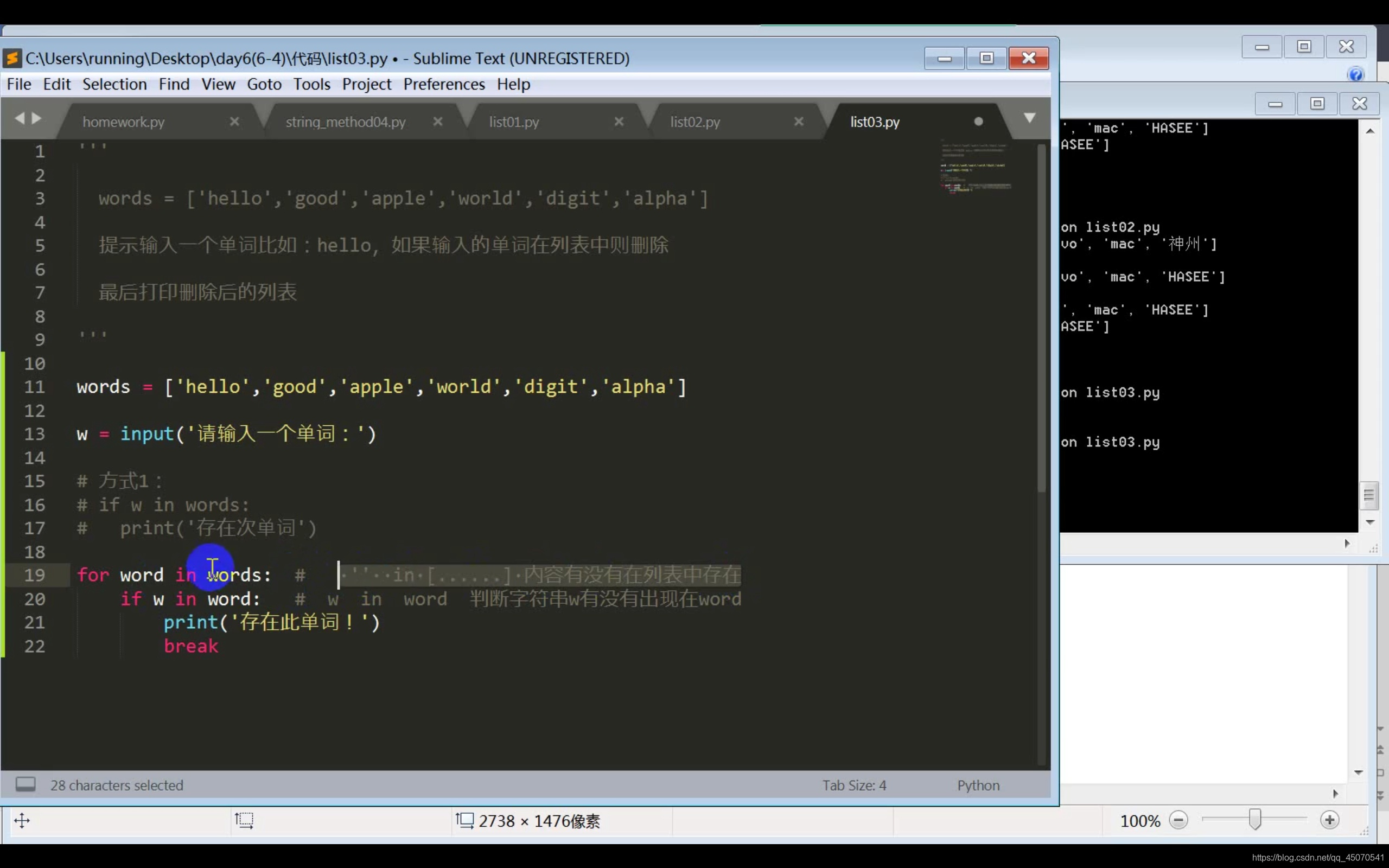Screen dimensions: 1389x868
Task: Go to next tab arrow
Action: tap(37, 118)
